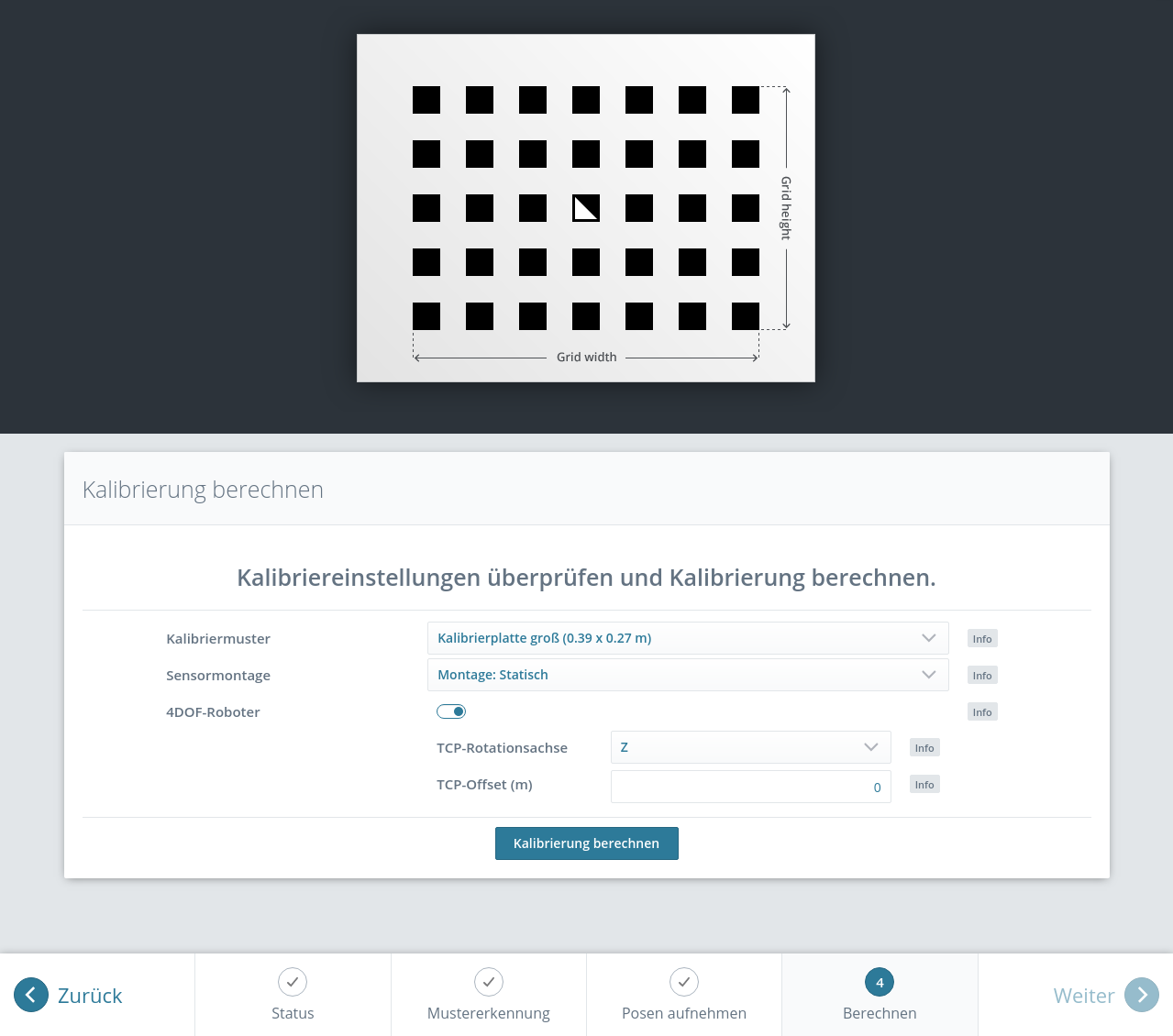
Task: Click the numbered 4 badge on the Berechnen step
Action: pos(879,982)
